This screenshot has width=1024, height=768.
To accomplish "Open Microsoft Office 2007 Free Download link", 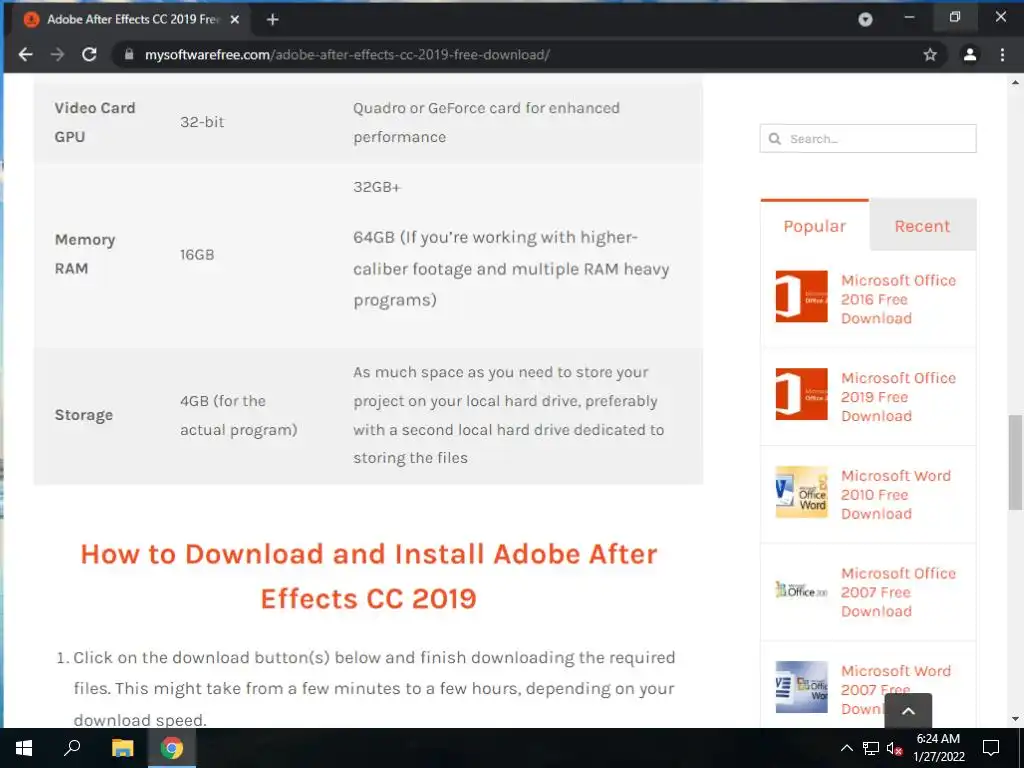I will point(898,592).
